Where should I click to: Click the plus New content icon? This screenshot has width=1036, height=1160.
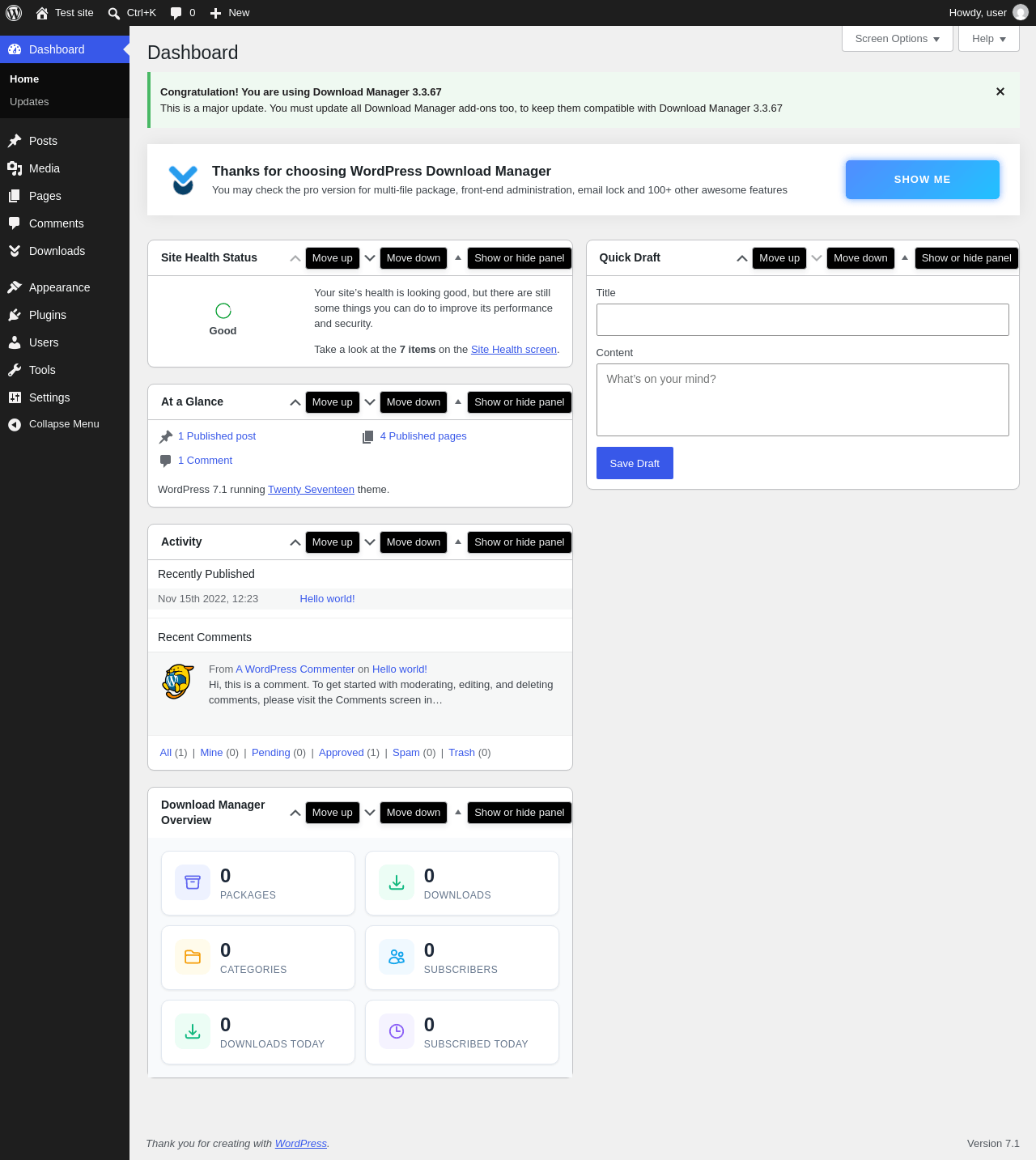coord(215,13)
